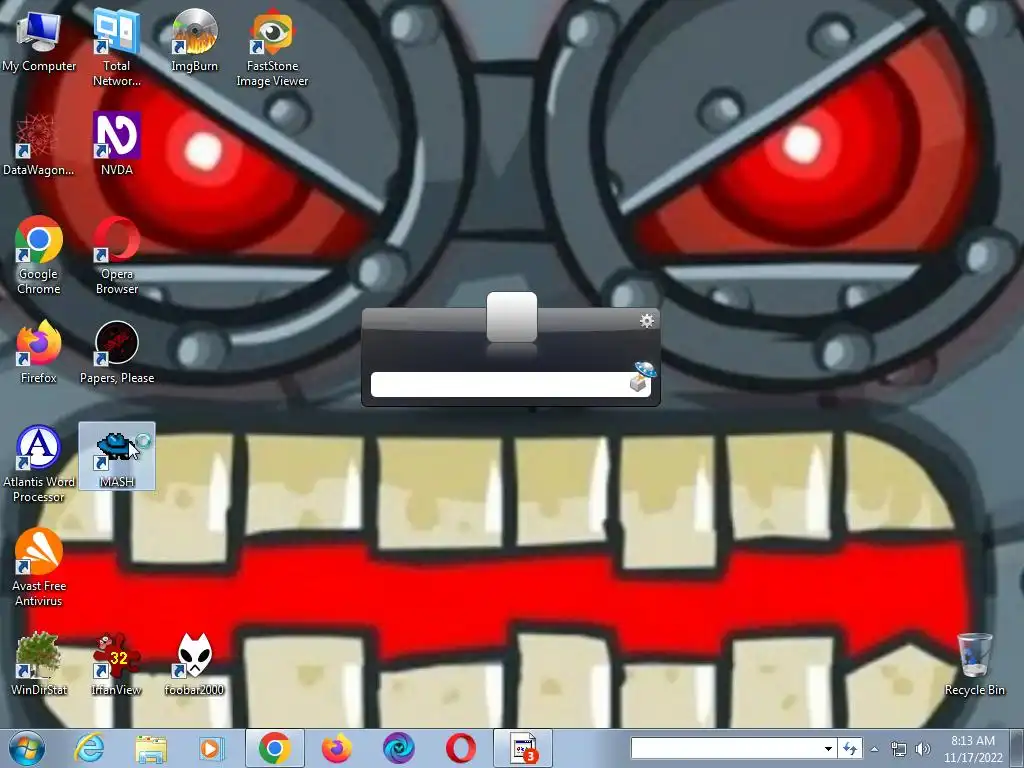Focus the taskbar address toolbar field
Viewport: 1024px width, 768px height.
[725, 748]
